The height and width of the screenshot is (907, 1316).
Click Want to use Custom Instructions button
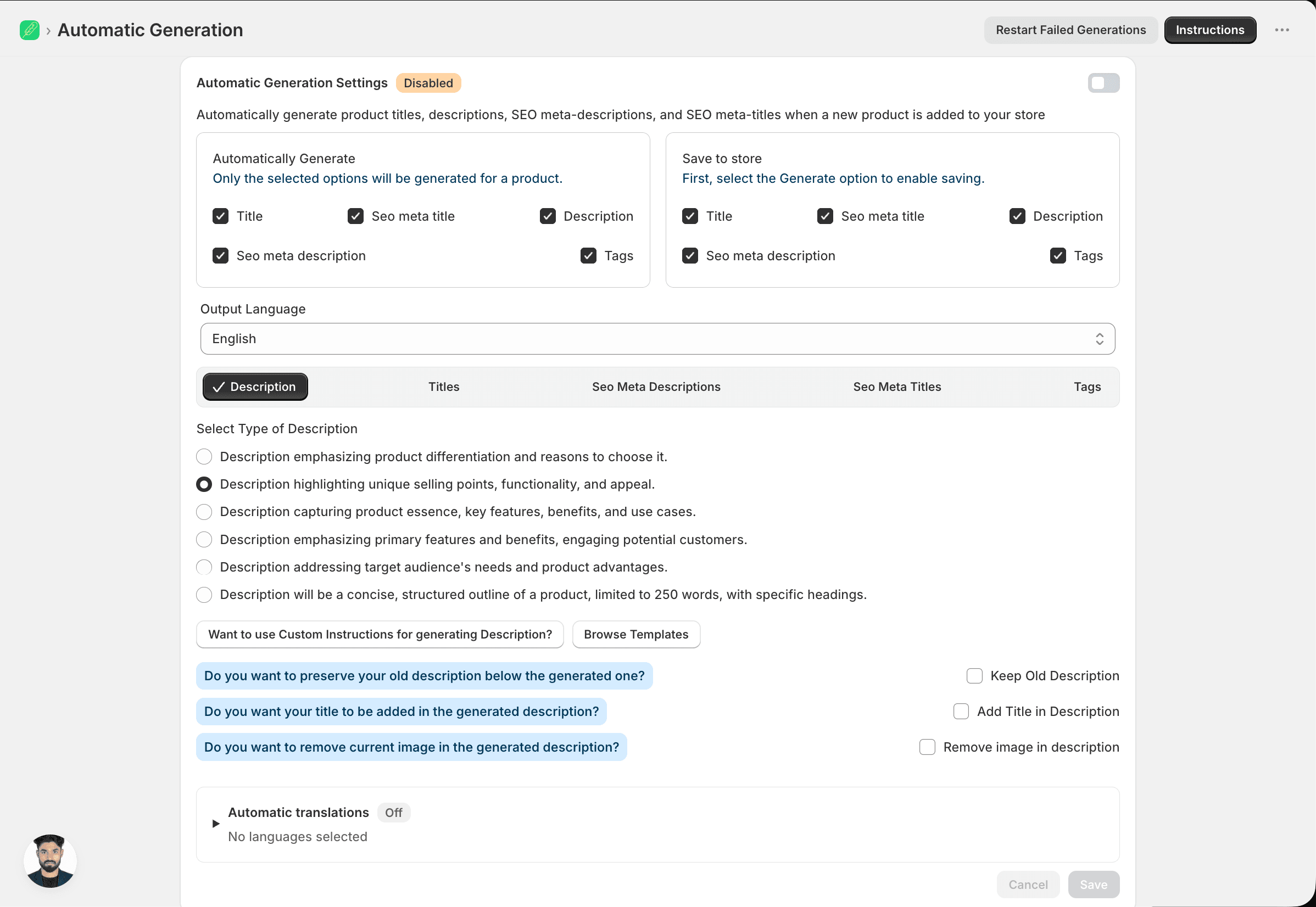click(380, 634)
